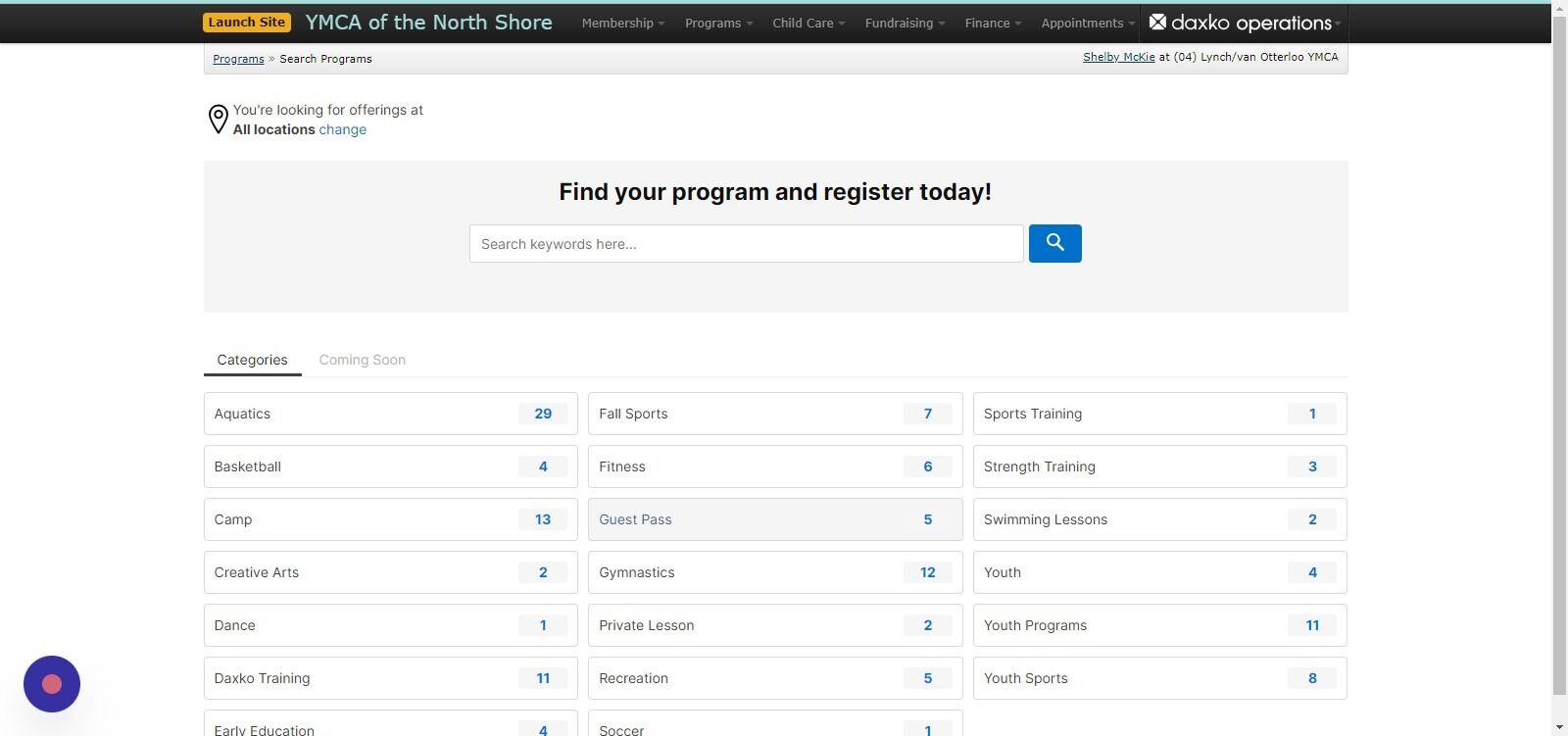Click the Gymnastics count badge 12
Viewport: 1568px width, 736px height.
[x=928, y=572]
